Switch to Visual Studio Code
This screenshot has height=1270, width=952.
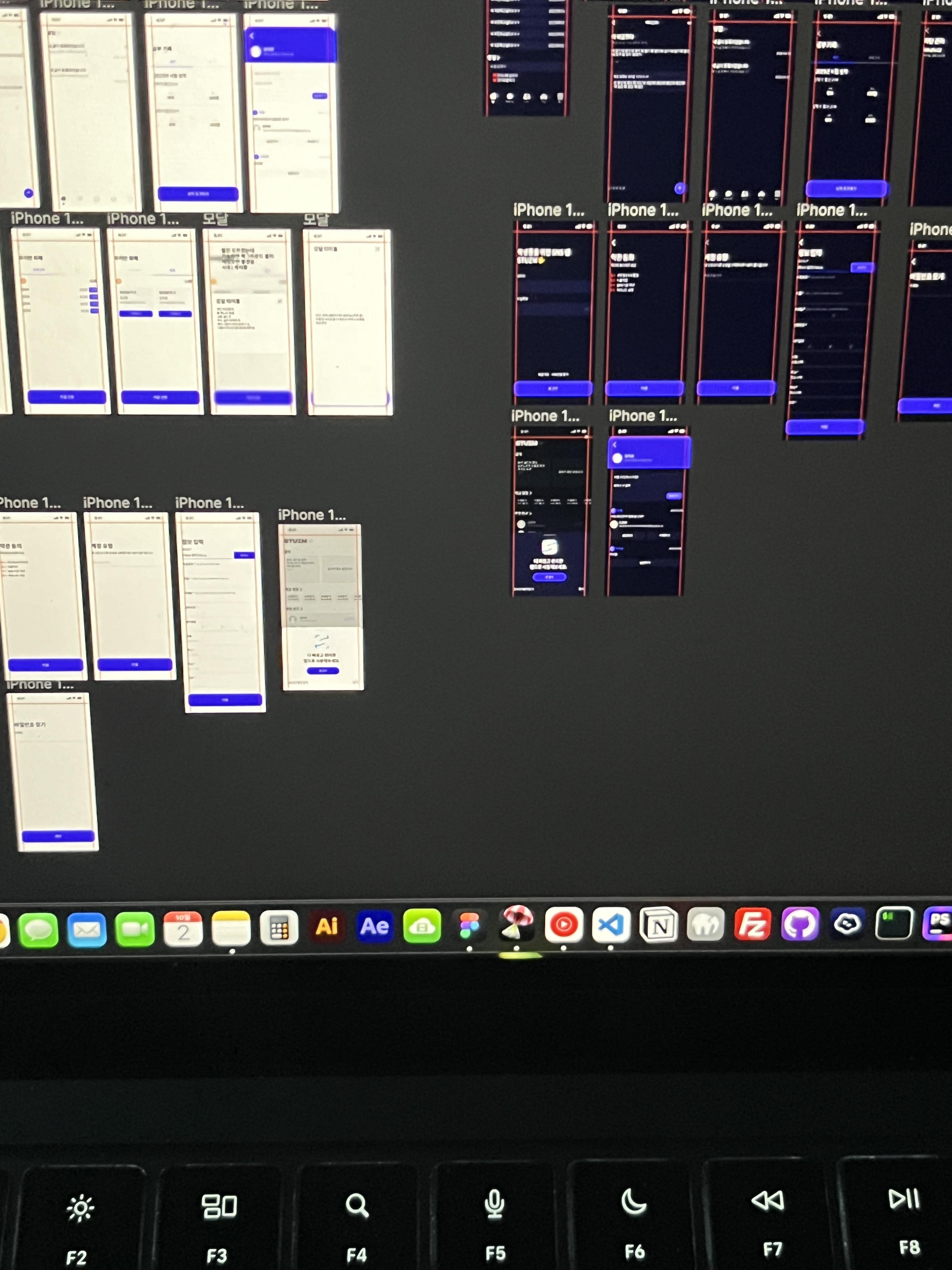click(610, 925)
